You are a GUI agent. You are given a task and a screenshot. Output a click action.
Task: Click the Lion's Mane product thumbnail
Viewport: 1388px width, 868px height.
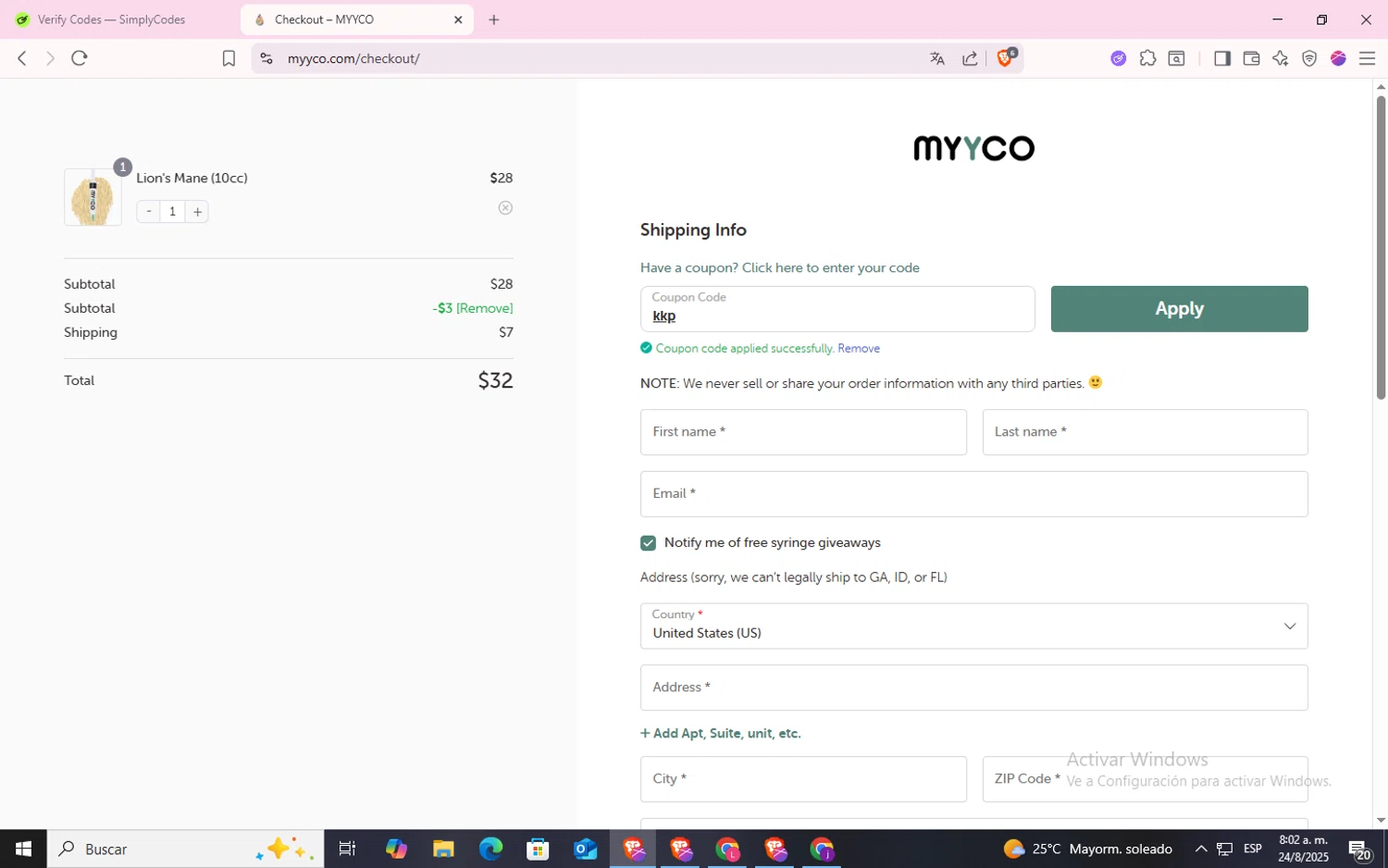coord(93,197)
